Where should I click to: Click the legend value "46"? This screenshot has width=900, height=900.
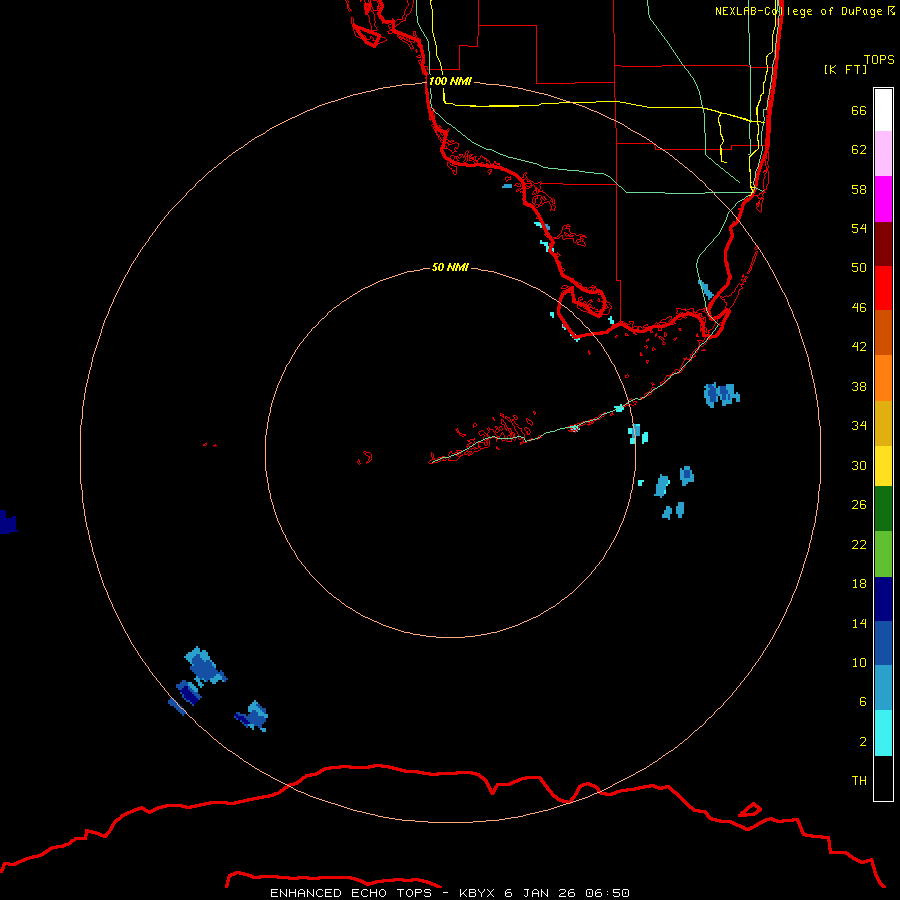click(859, 308)
